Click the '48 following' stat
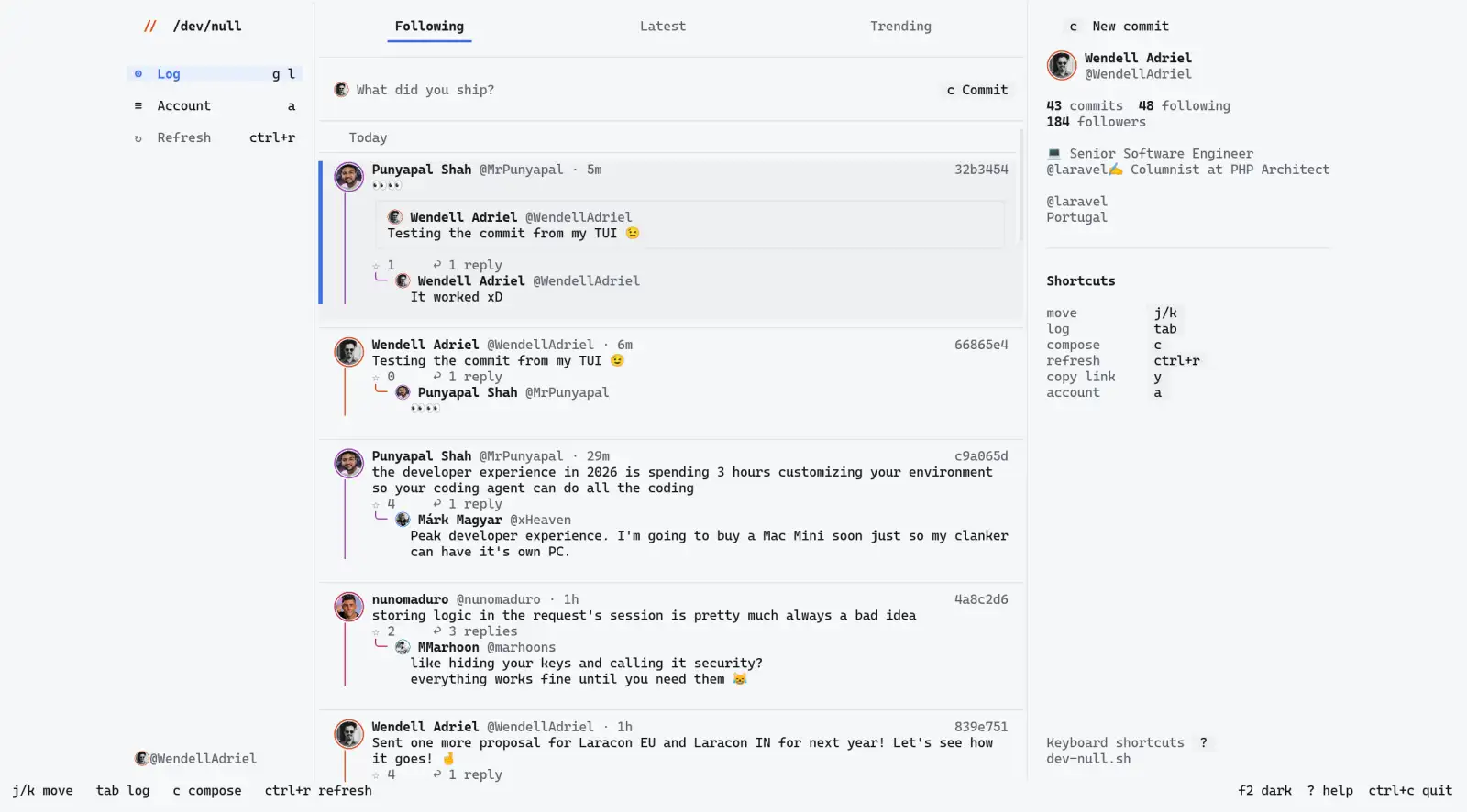 tap(1185, 106)
